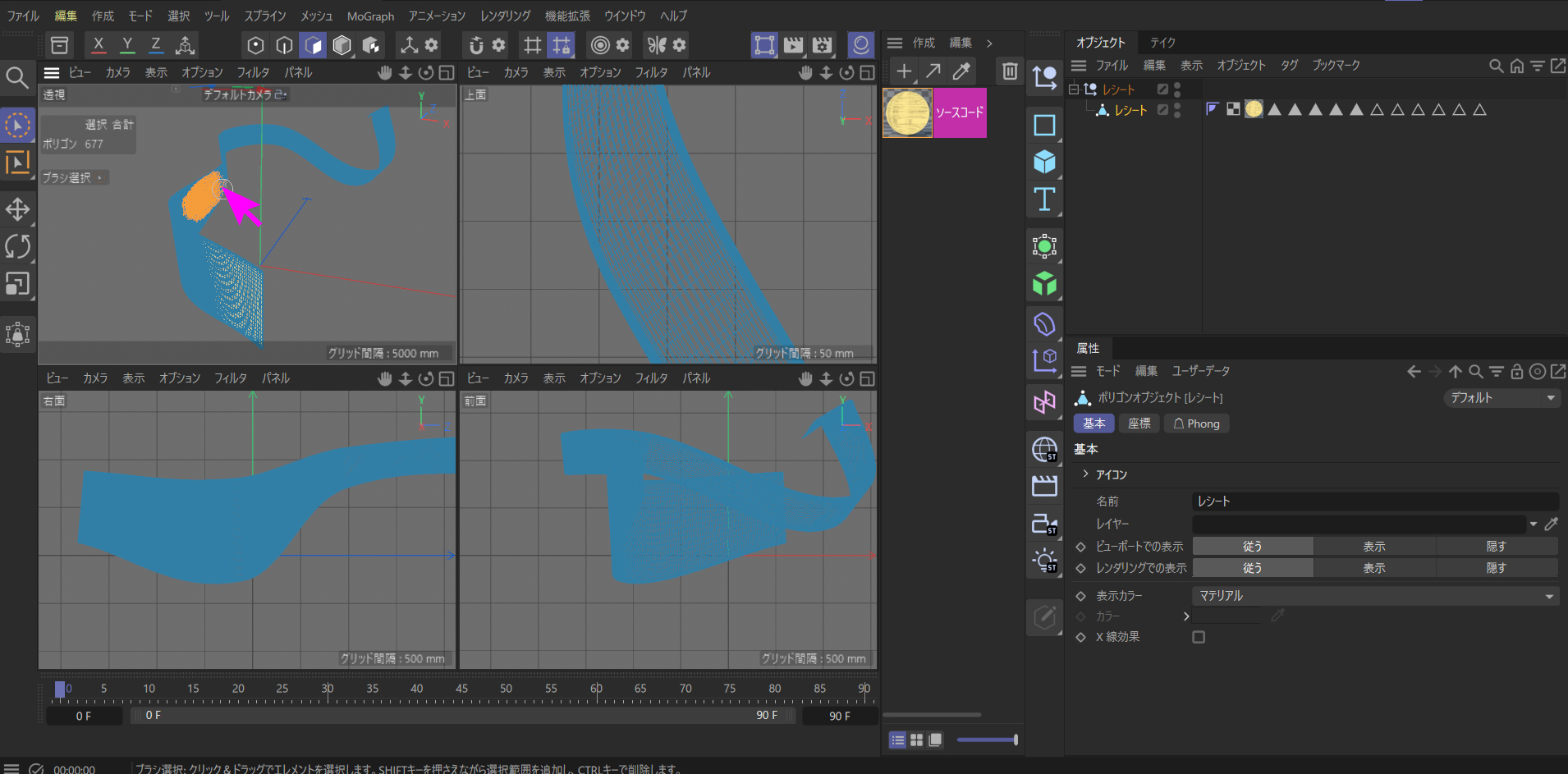The width and height of the screenshot is (1568, 774).
Task: Set ビューポートでの表示 to 隠す
Action: [1496, 547]
